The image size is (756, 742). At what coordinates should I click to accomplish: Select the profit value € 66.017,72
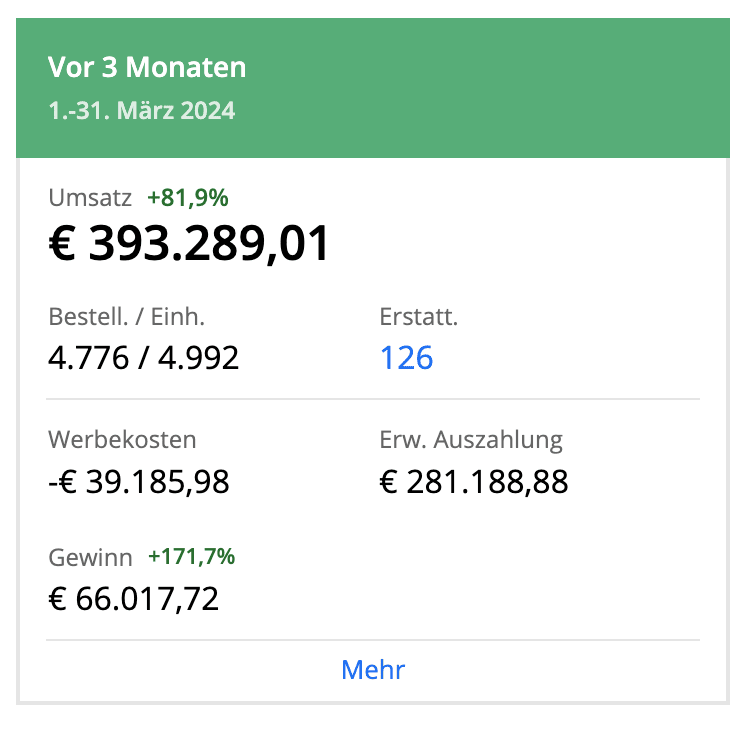pos(134,598)
